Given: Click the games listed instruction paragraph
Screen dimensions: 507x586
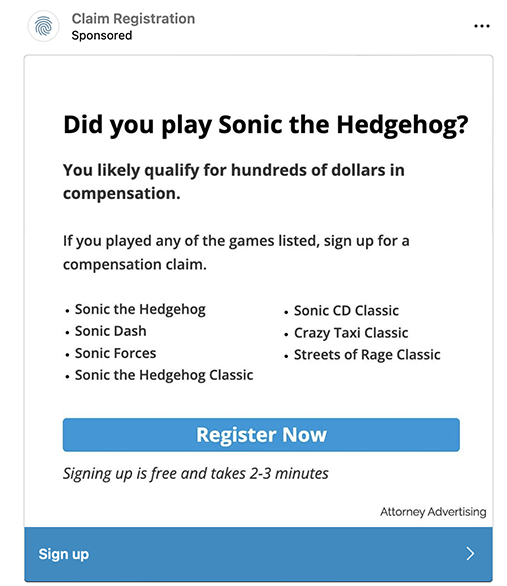Looking at the screenshot, I should tap(236, 252).
